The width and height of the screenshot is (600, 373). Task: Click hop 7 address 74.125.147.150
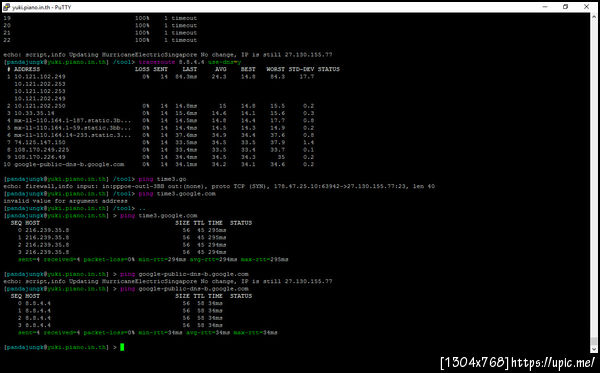tap(40, 142)
